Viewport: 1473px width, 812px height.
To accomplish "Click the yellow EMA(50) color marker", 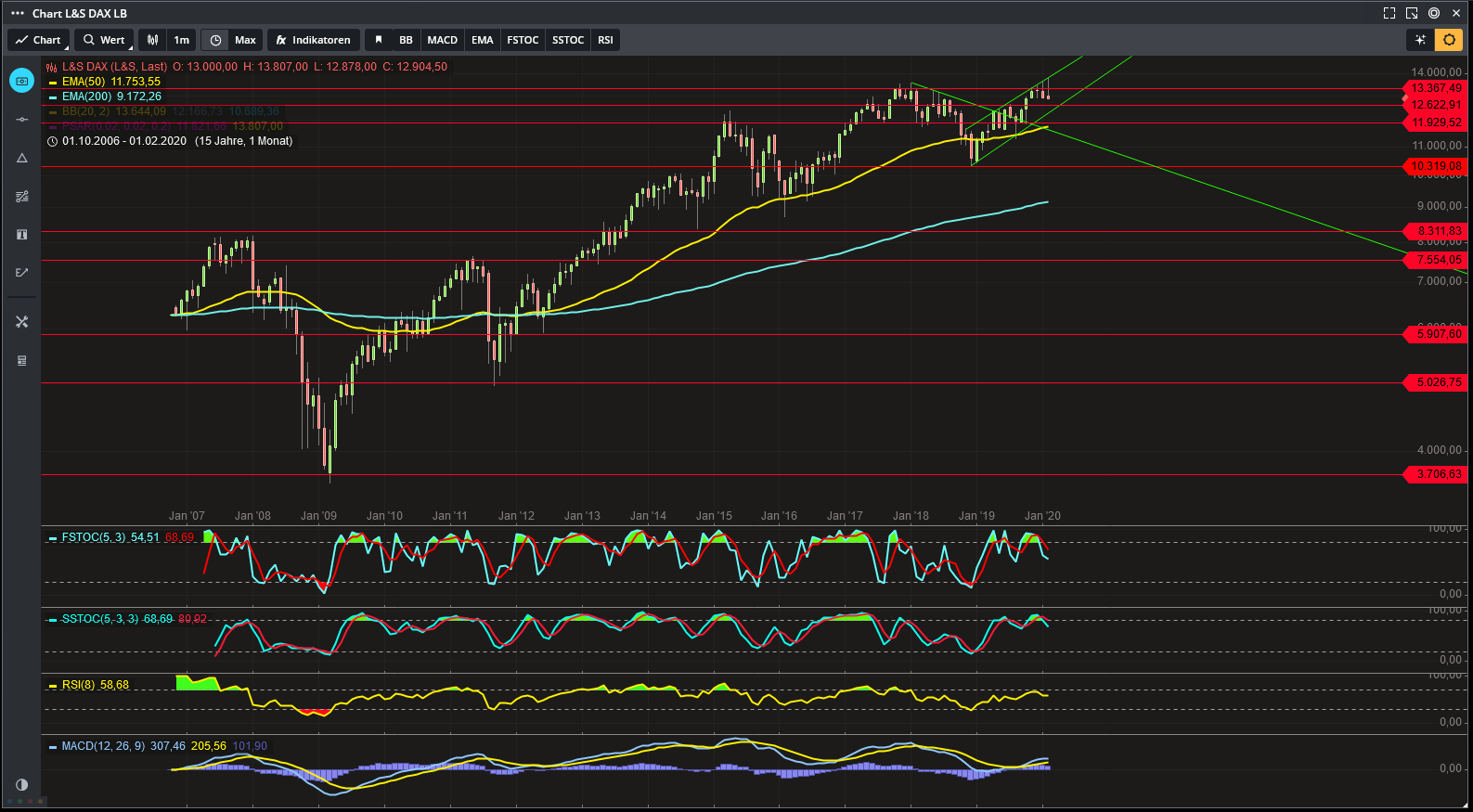I will 53,83.
